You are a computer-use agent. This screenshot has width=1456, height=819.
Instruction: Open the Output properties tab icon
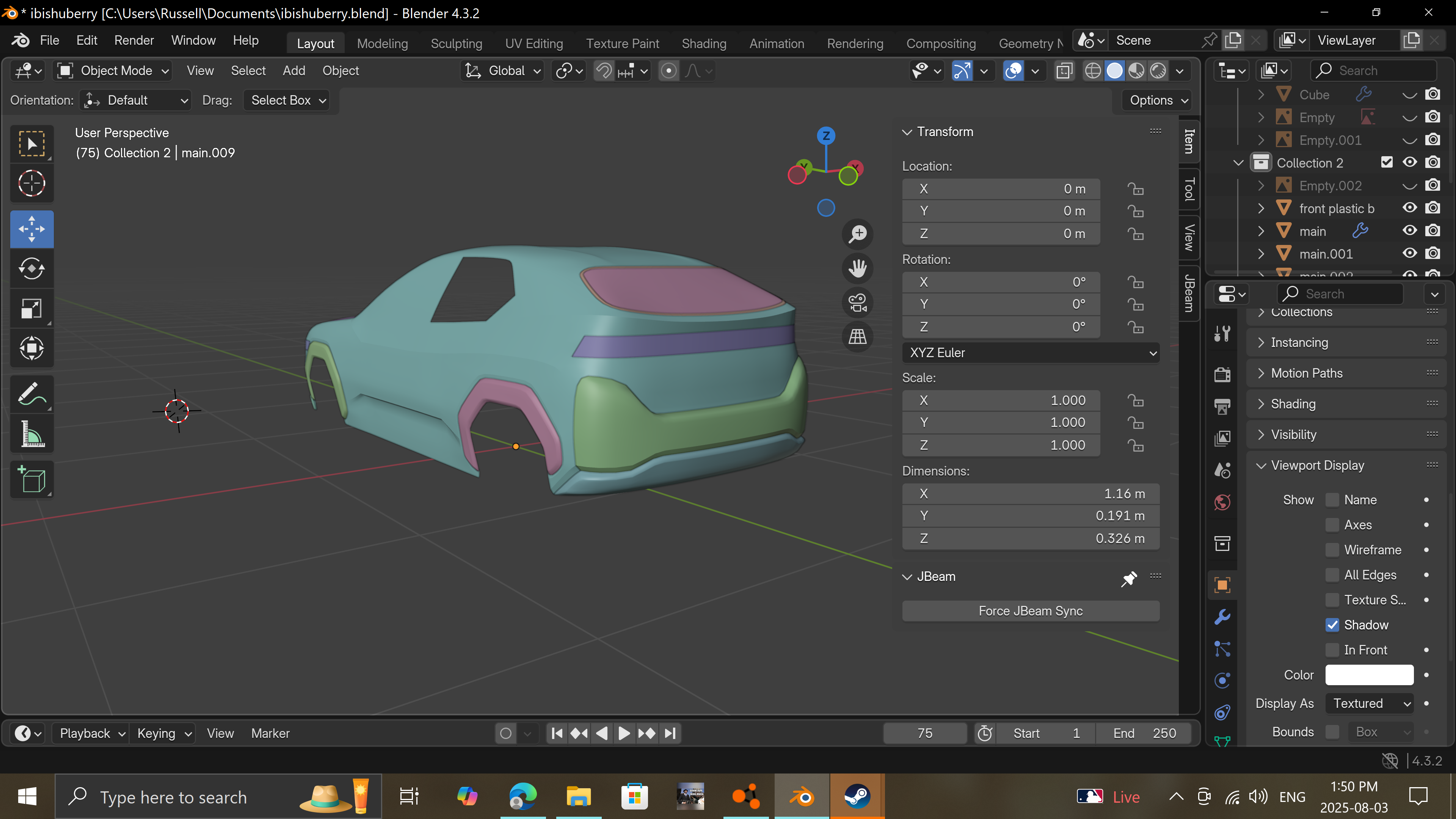pyautogui.click(x=1222, y=406)
